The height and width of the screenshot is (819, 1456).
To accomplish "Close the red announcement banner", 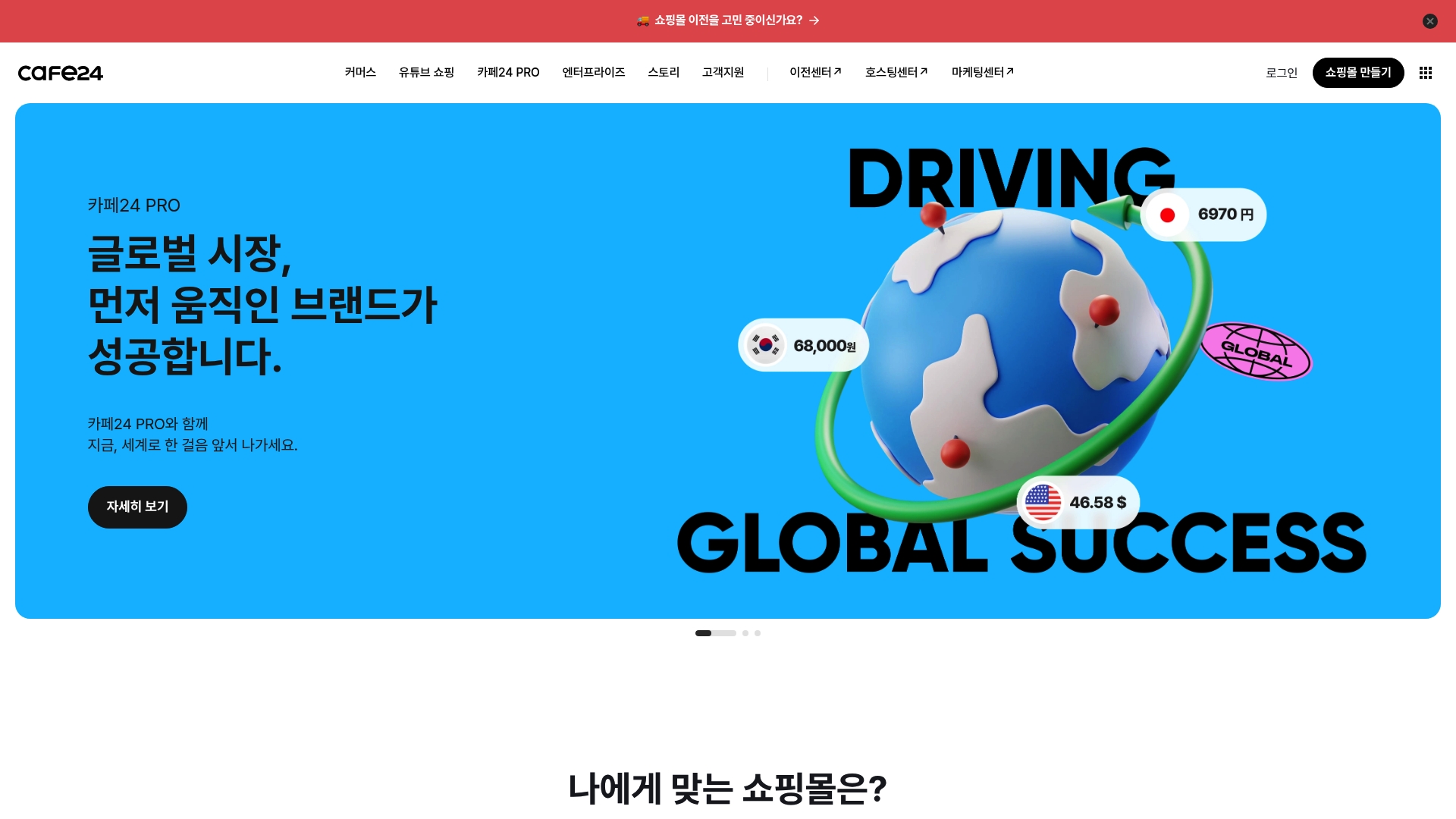I will (1429, 21).
